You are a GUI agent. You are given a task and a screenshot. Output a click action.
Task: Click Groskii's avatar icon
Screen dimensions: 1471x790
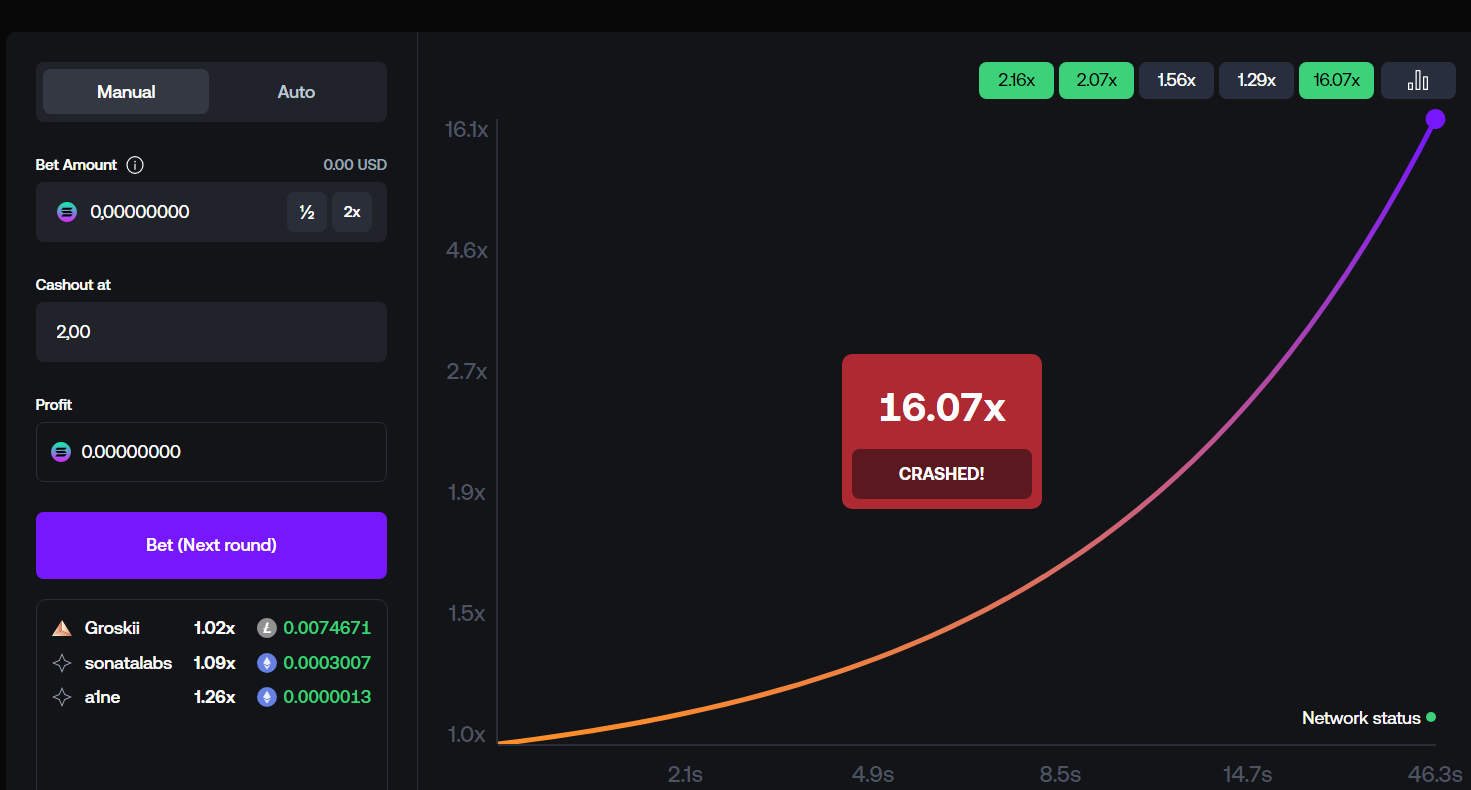[x=62, y=628]
